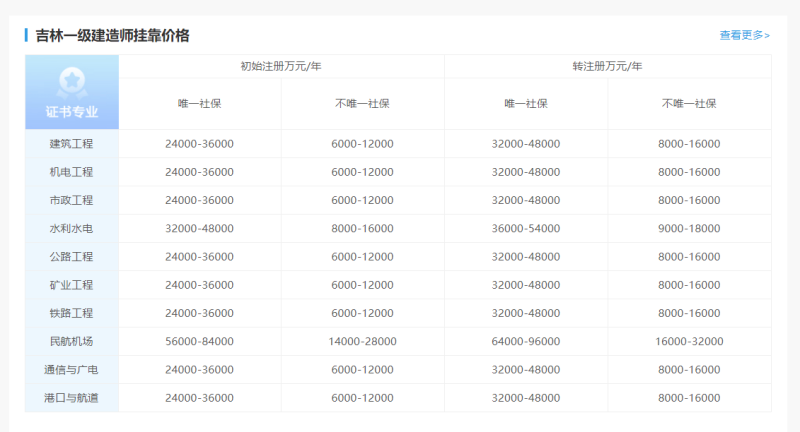The height and width of the screenshot is (432, 800).
Task: Click the 市政工程 row label
Action: [71, 200]
